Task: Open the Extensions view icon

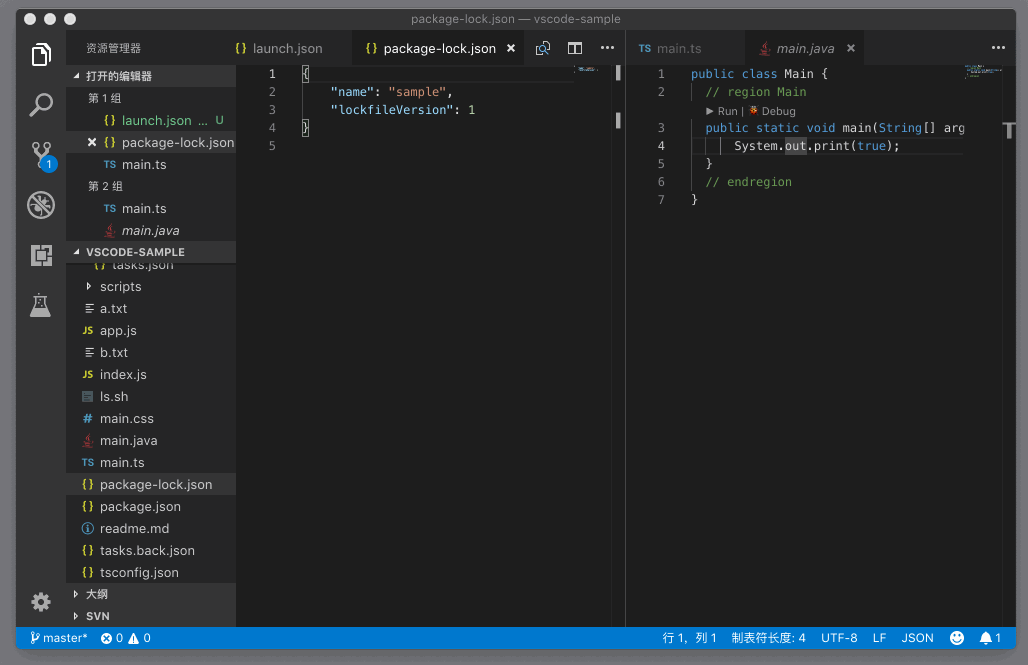Action: pyautogui.click(x=41, y=255)
